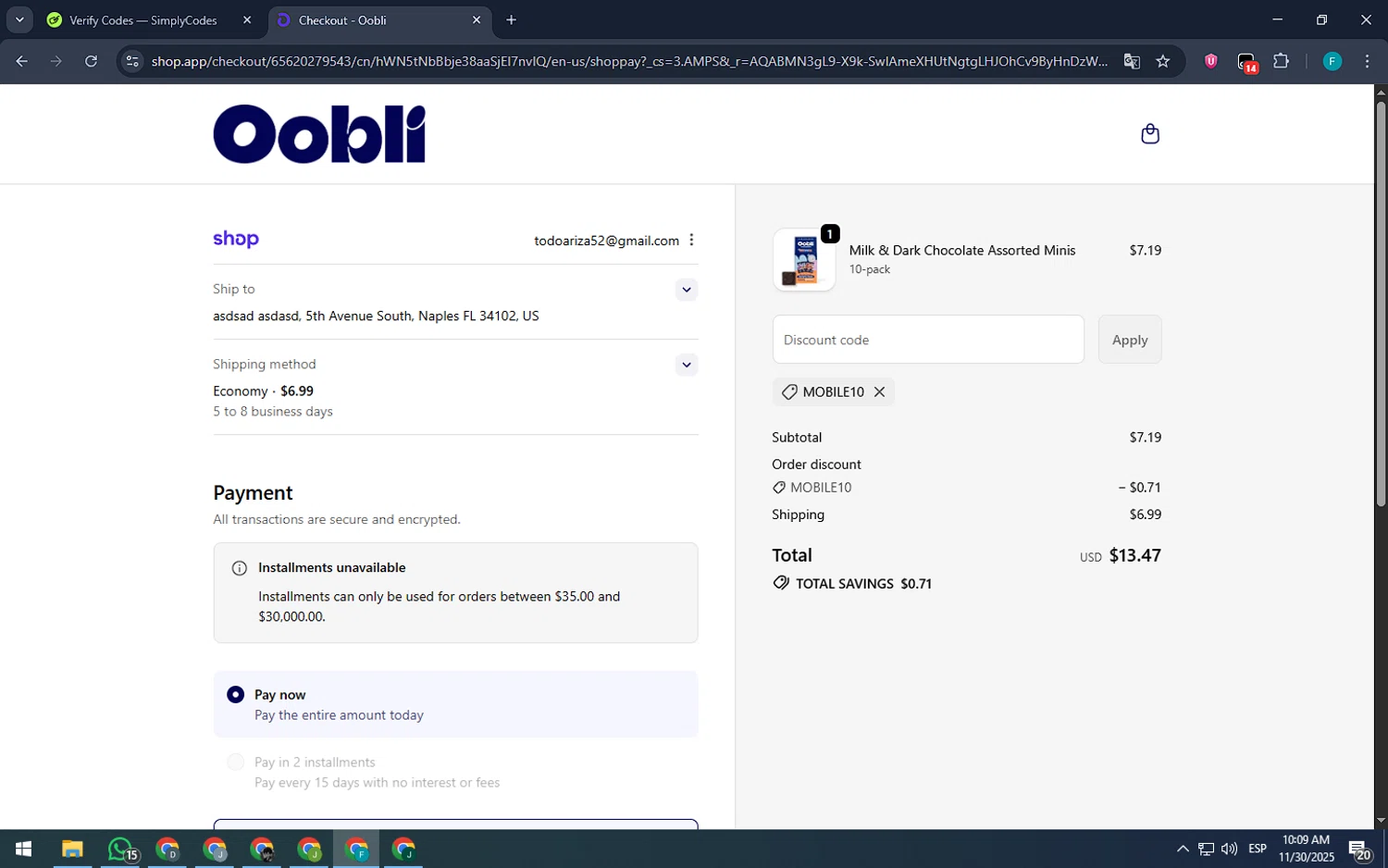Open the tab search dropdown arrow
The image size is (1388, 868).
click(19, 19)
